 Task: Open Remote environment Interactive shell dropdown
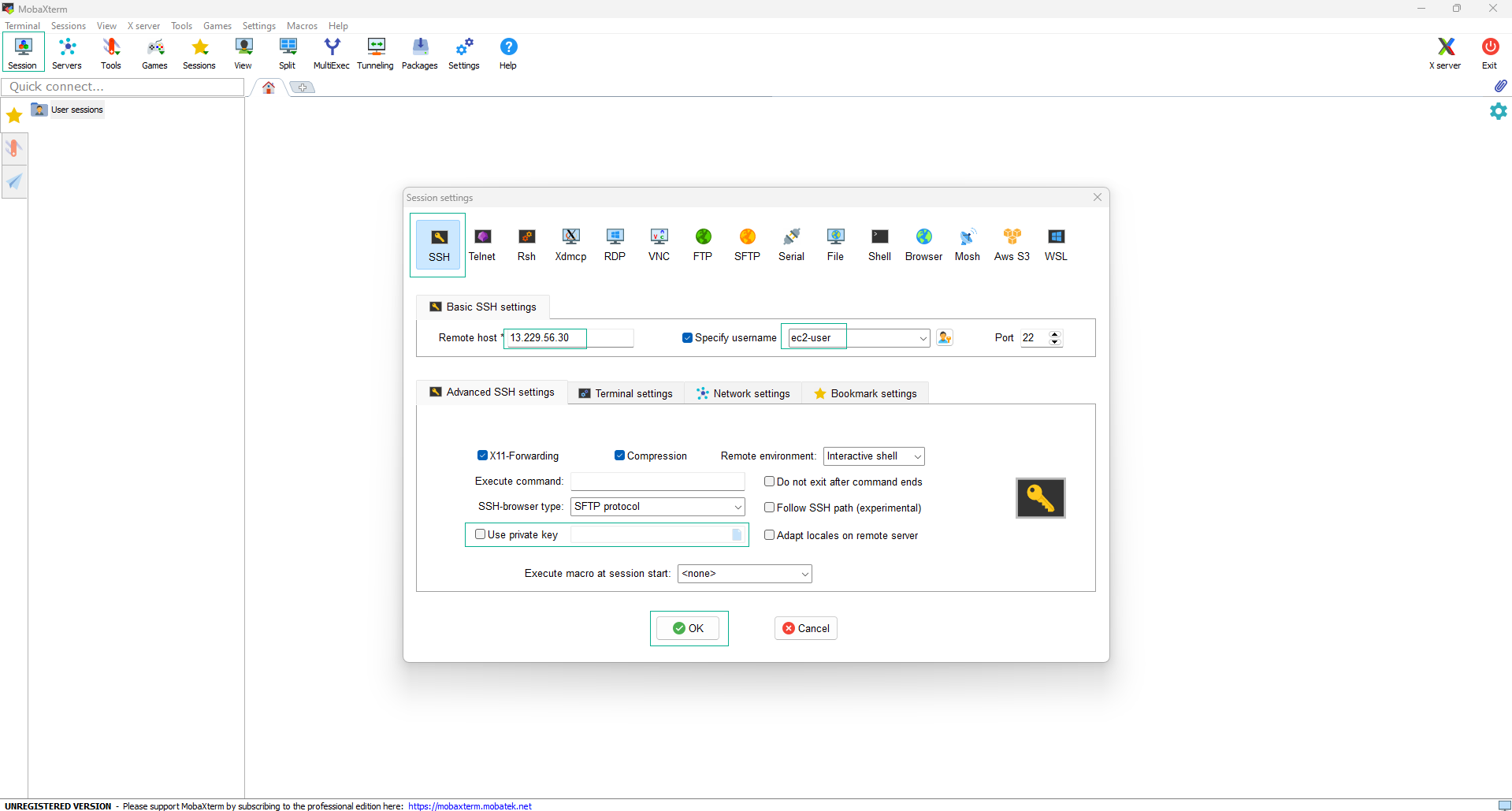(874, 456)
